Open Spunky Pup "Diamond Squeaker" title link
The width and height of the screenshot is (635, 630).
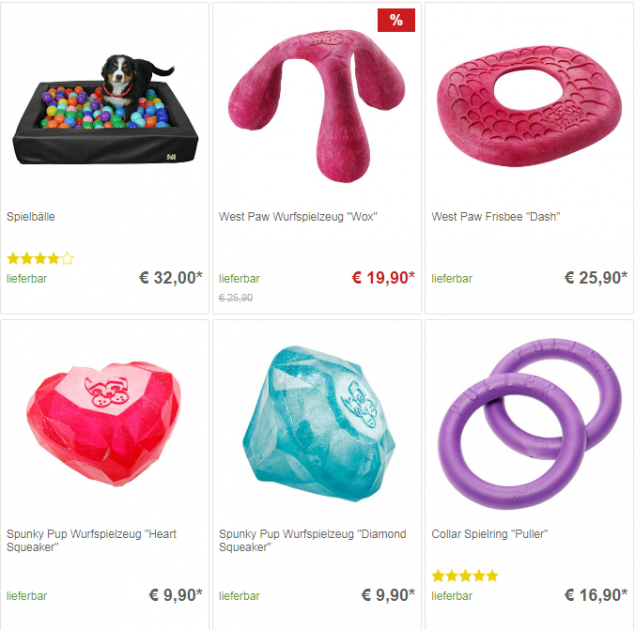pos(313,541)
